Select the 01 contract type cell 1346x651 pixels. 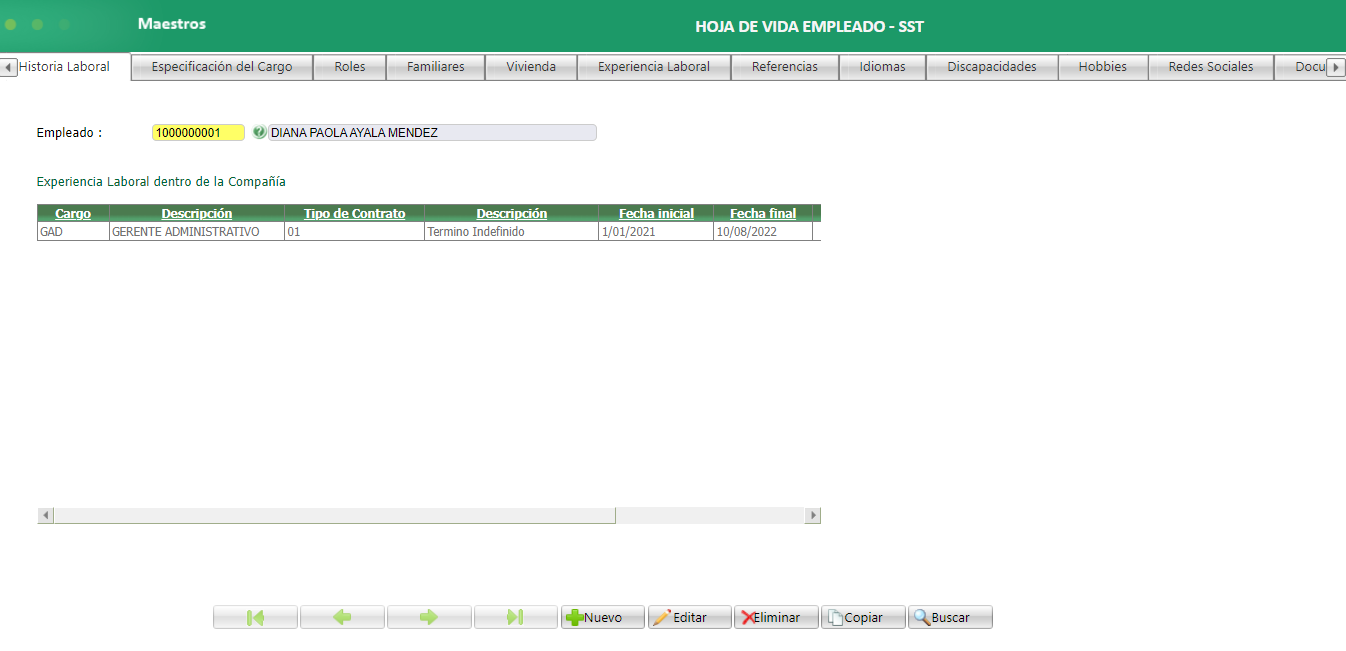tap(355, 231)
